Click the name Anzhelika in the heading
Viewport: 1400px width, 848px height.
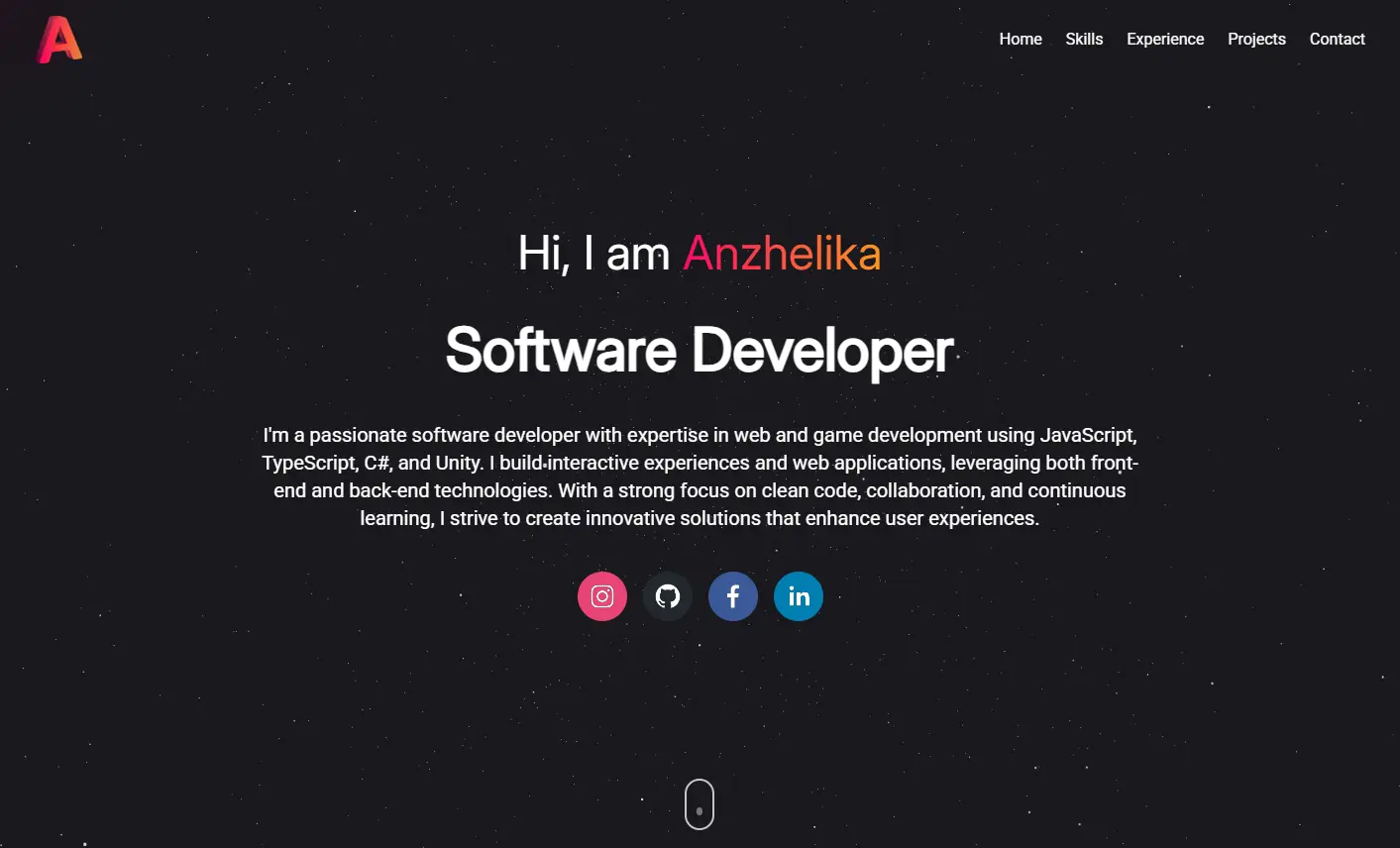point(782,253)
